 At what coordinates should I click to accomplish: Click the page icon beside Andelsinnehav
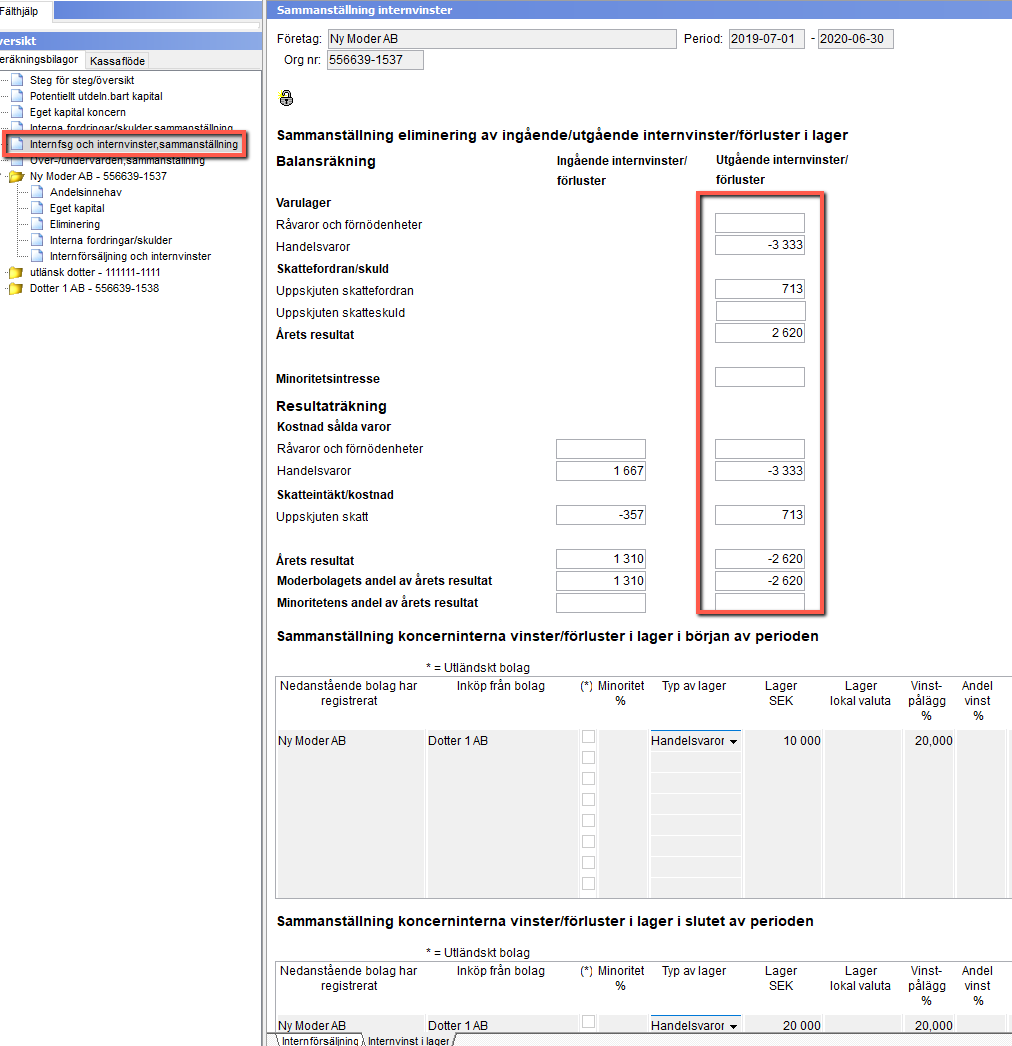pyautogui.click(x=37, y=192)
